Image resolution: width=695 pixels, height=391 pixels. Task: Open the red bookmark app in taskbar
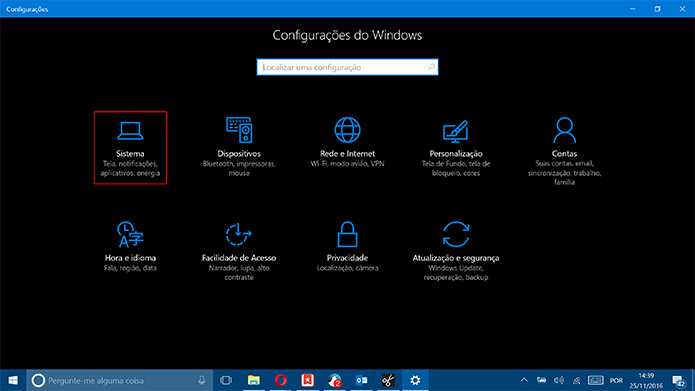point(307,380)
